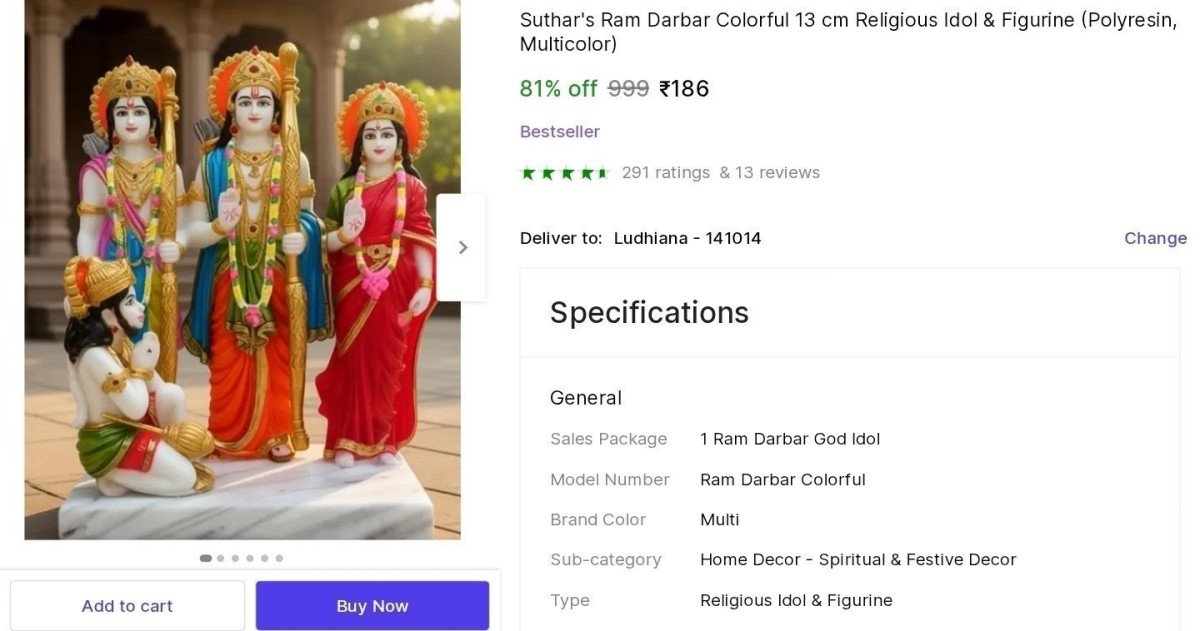Click the Ludhiana - 141014 pincode
This screenshot has width=1200, height=631.
[x=687, y=238]
